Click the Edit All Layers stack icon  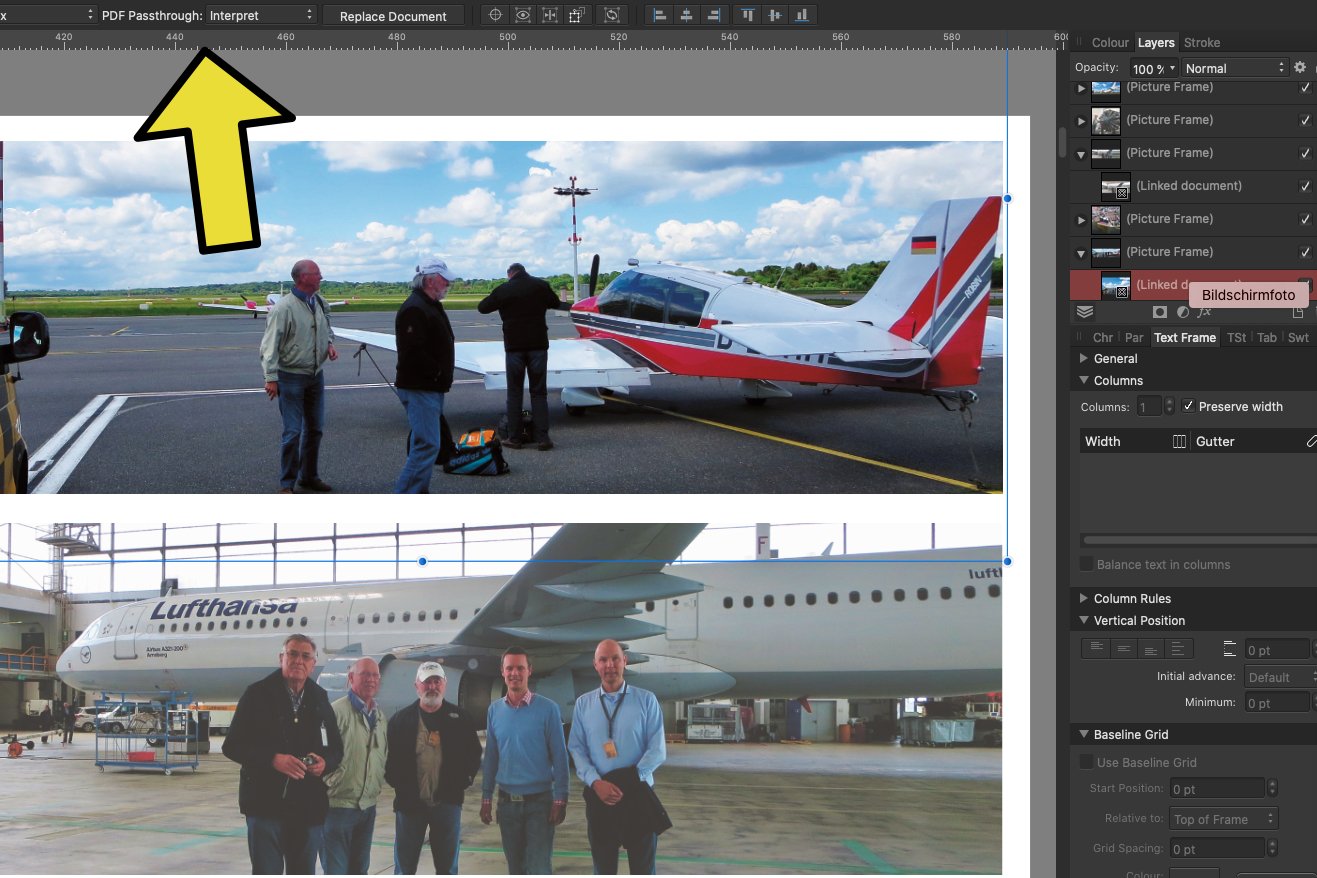pyautogui.click(x=1085, y=312)
